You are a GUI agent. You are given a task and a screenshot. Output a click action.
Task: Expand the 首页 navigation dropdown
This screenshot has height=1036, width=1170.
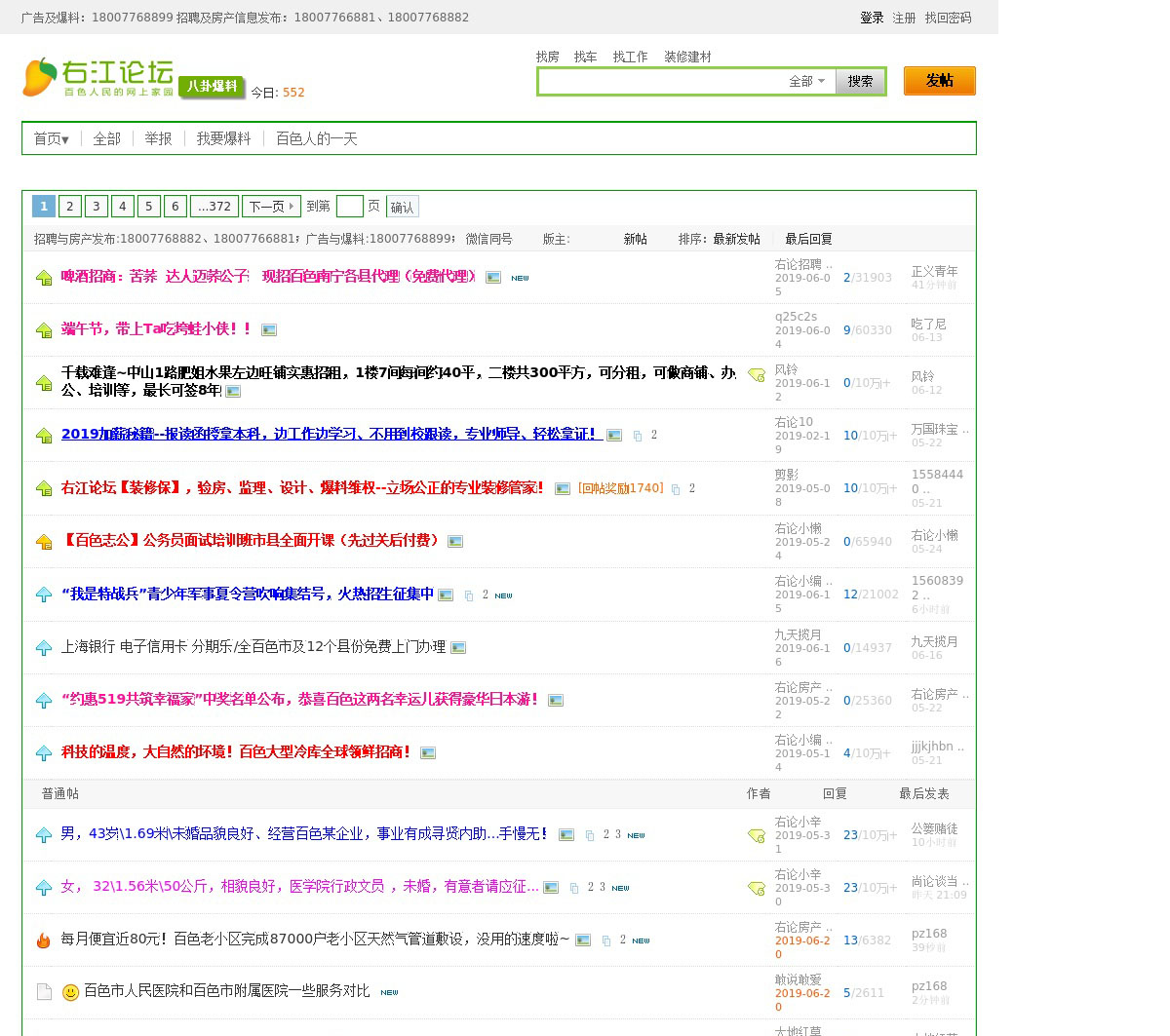(51, 139)
